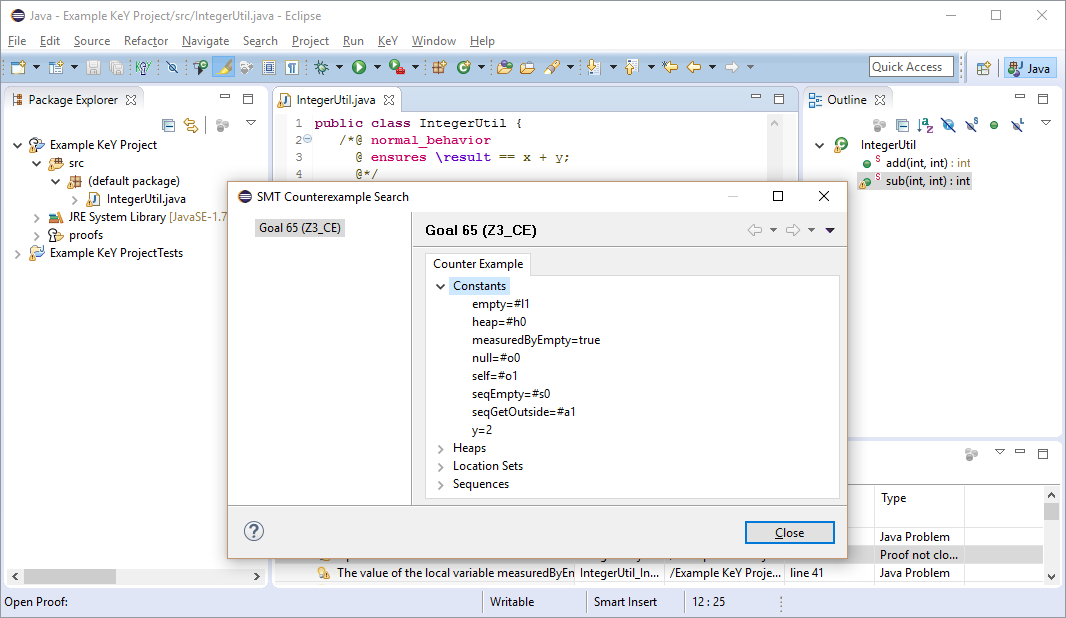This screenshot has height=618, width=1066.
Task: Open the Source menu
Action: tap(92, 41)
